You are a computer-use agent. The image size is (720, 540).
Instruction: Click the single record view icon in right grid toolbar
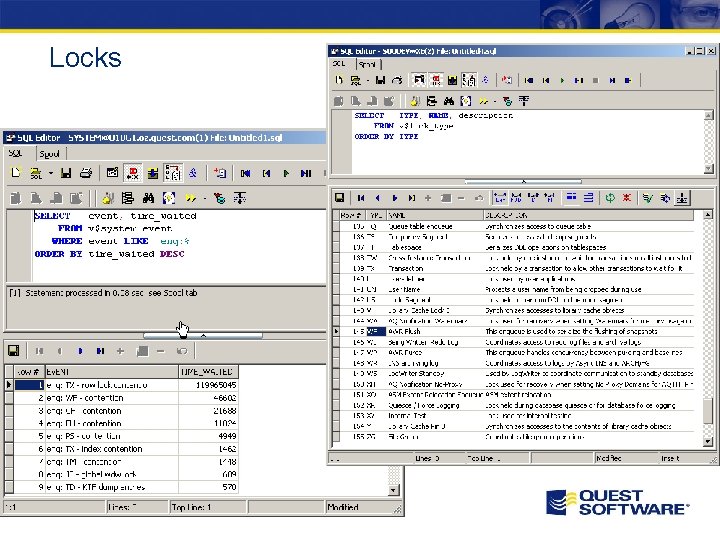pos(588,198)
